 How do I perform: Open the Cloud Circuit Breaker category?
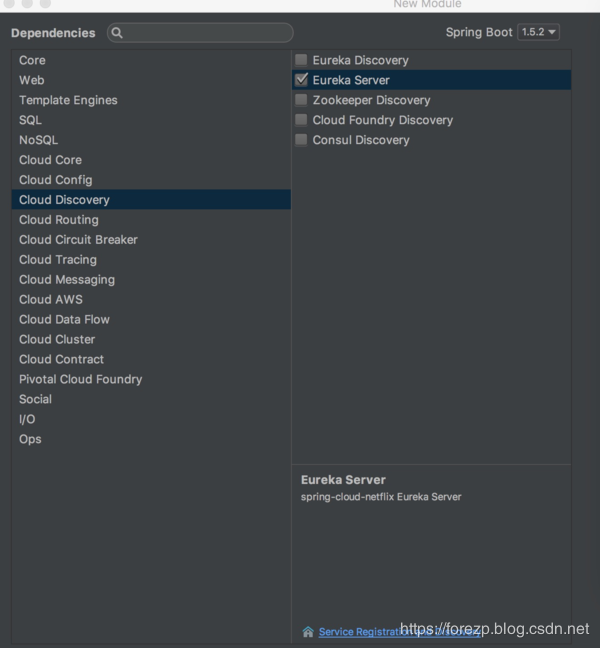click(x=78, y=240)
